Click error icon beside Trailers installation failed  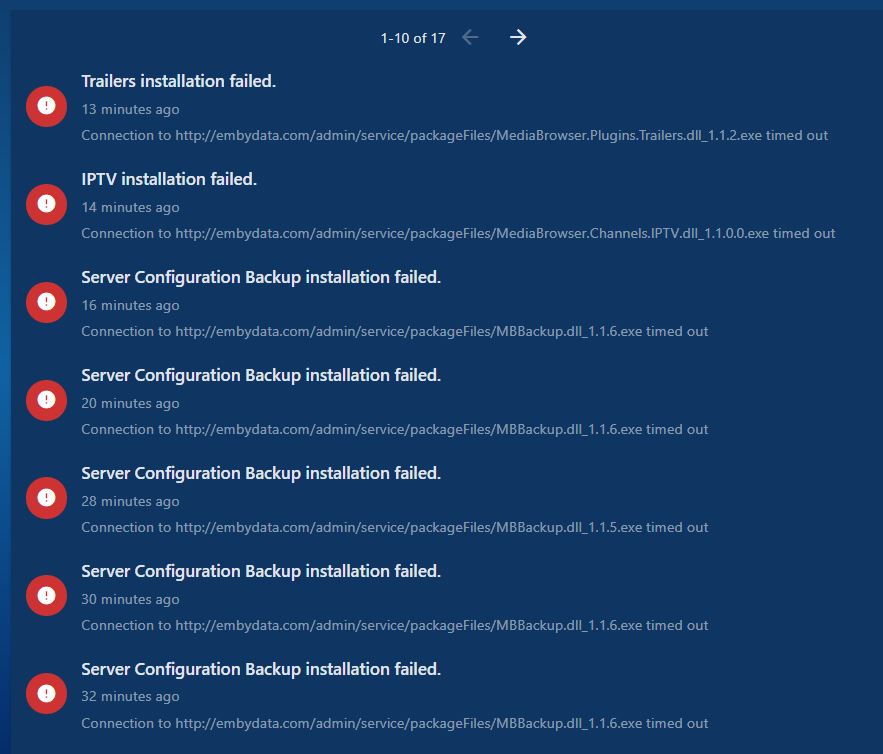click(46, 106)
